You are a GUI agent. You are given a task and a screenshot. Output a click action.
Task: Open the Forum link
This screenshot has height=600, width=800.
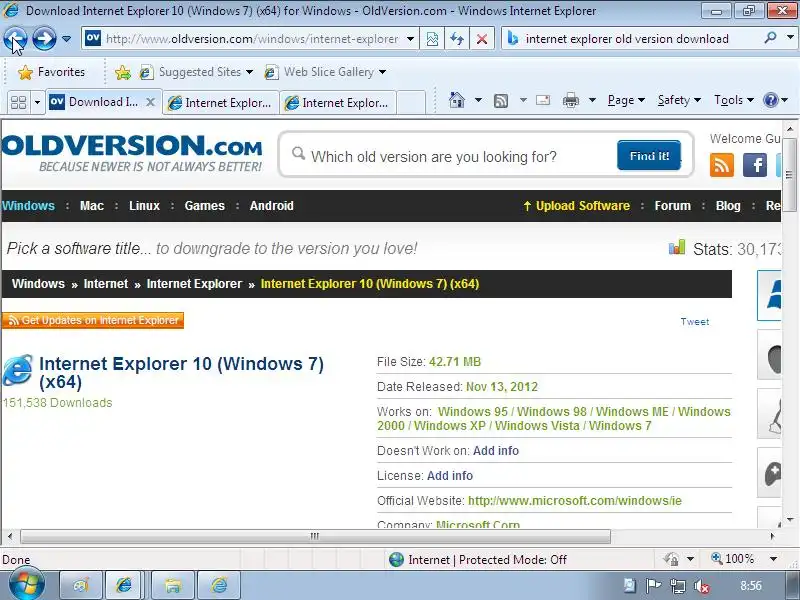point(672,206)
